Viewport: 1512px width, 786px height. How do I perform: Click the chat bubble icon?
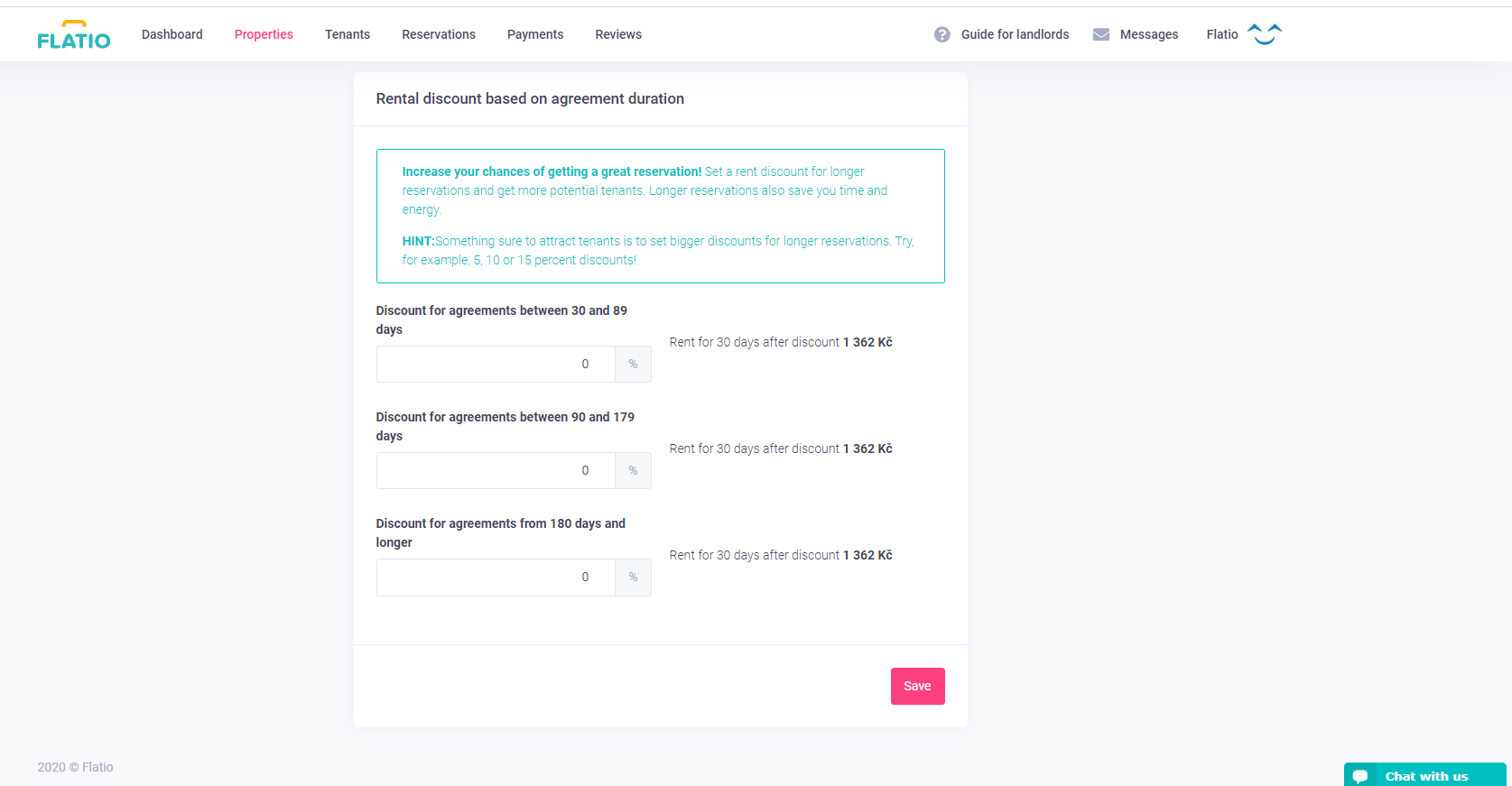tap(1360, 776)
